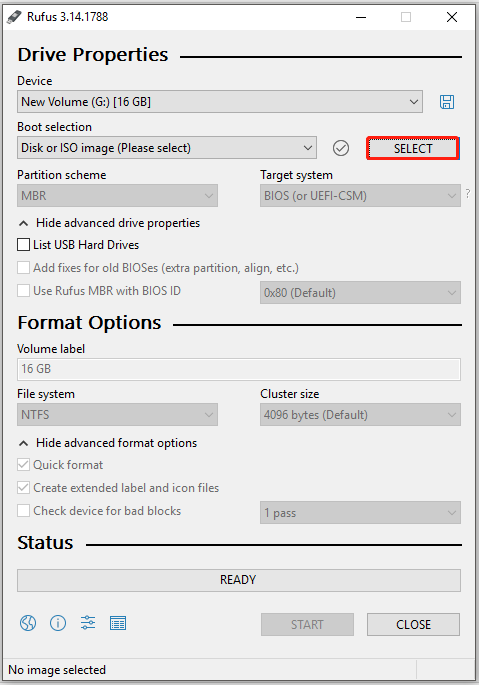Viewport: 479px width, 685px height.
Task: Click the SELECT button
Action: pyautogui.click(x=413, y=149)
